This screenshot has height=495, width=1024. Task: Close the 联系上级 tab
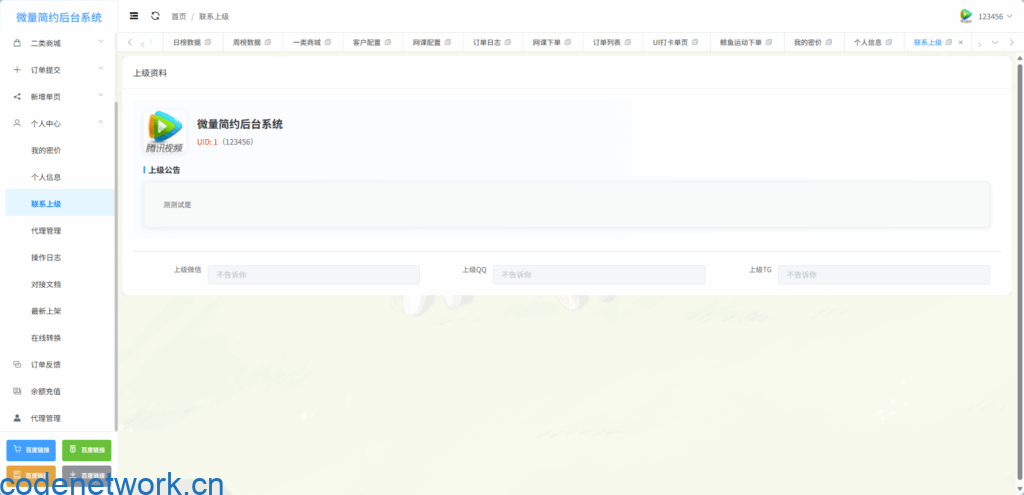961,43
